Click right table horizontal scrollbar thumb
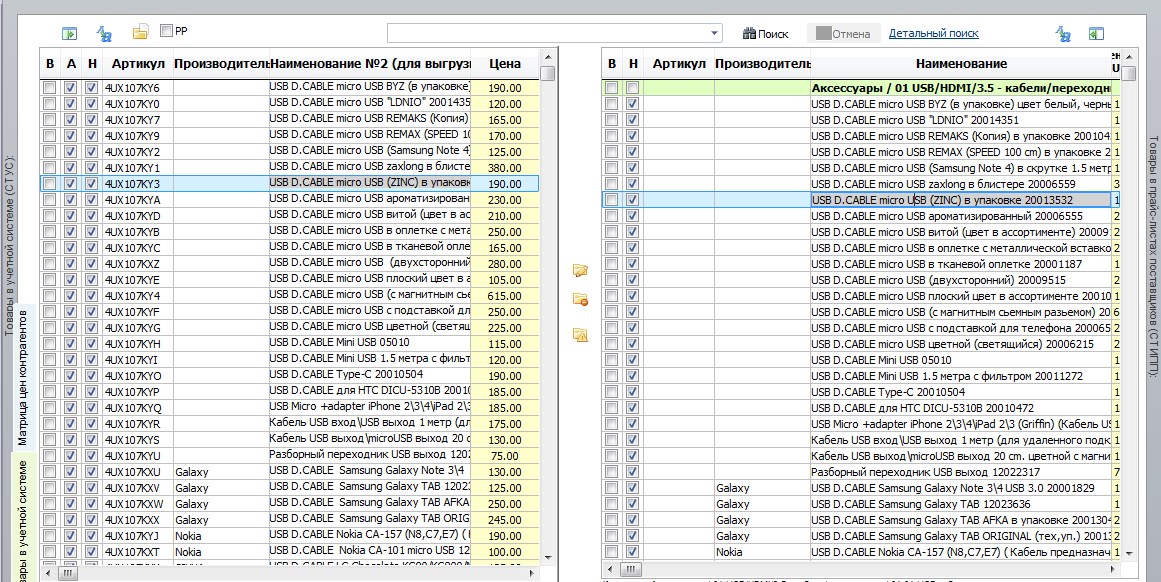Screen dimensions: 1161x582 coord(631,569)
